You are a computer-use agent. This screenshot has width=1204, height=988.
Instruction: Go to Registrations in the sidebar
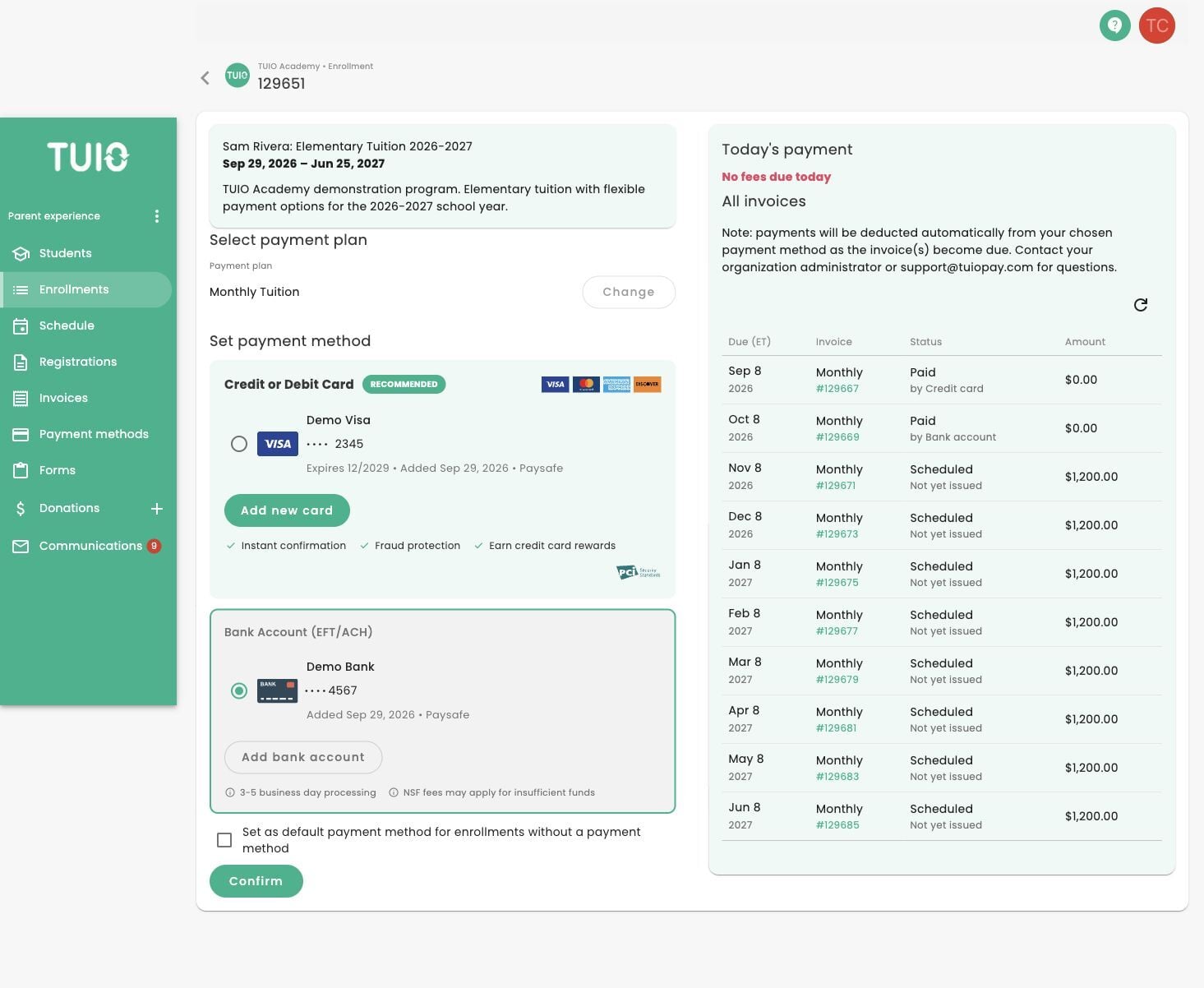(85, 362)
